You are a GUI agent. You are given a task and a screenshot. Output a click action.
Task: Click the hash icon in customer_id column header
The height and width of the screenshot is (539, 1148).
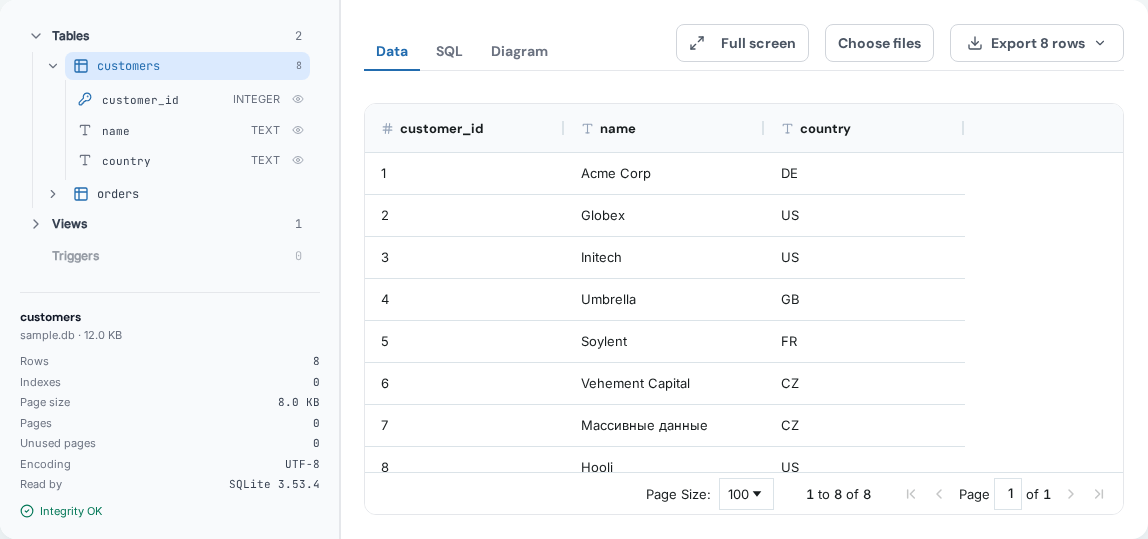tap(387, 129)
